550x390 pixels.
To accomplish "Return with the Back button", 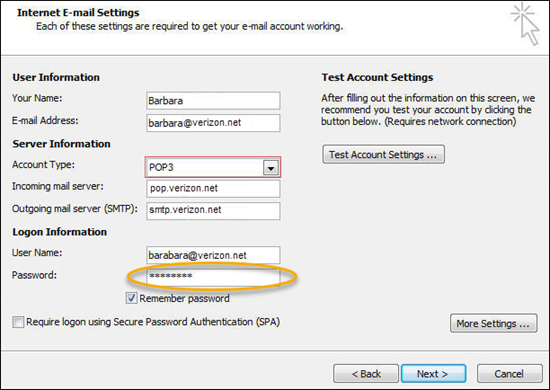I will tap(366, 374).
